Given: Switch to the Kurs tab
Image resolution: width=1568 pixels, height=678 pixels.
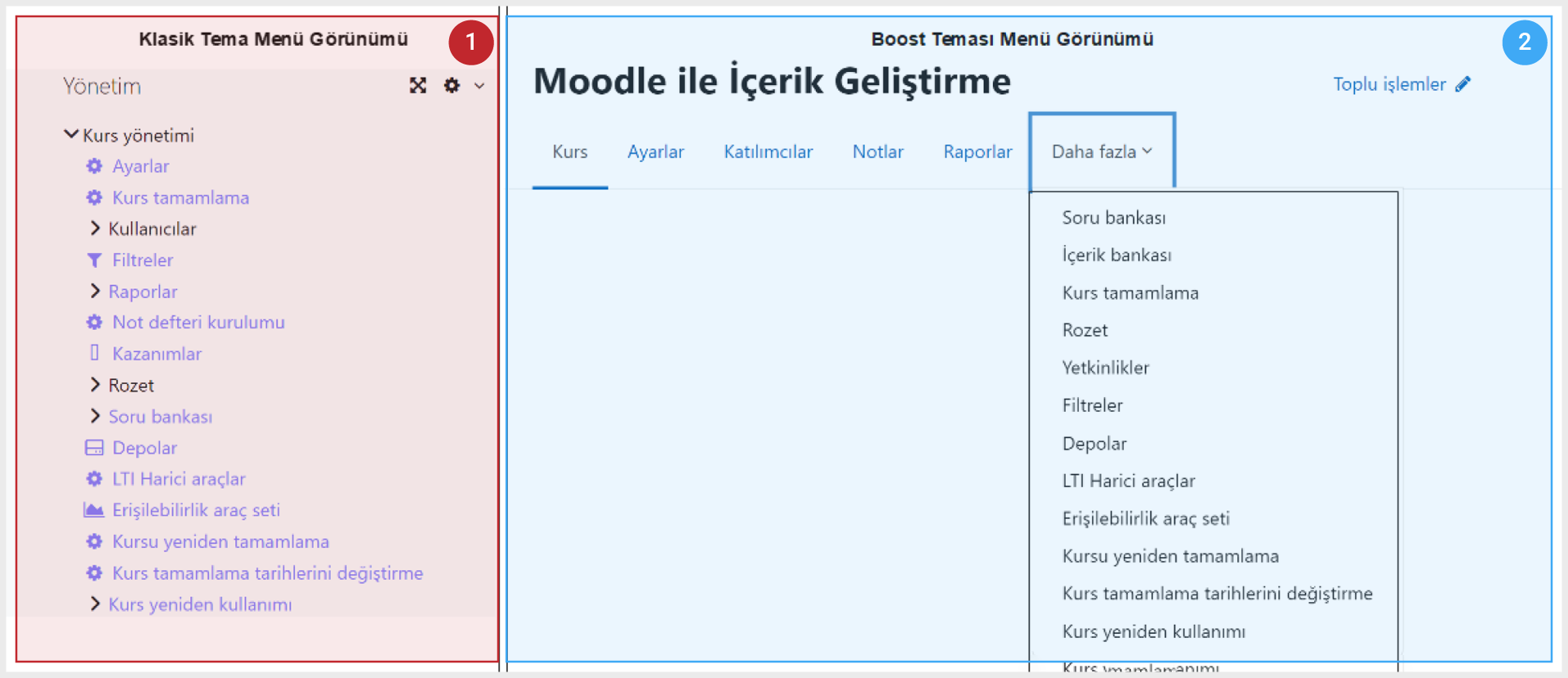Looking at the screenshot, I should (570, 152).
